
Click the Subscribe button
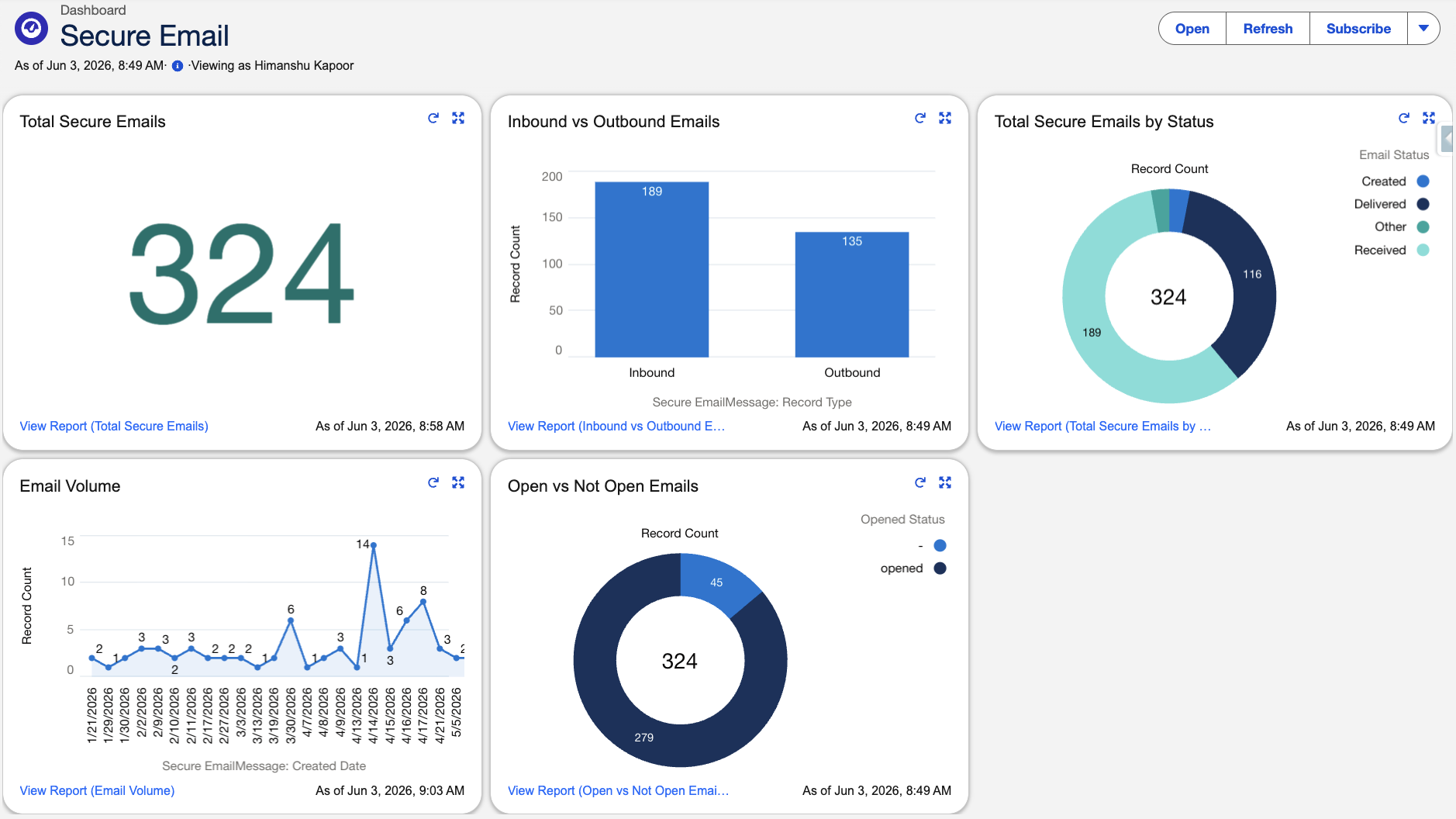(1358, 29)
